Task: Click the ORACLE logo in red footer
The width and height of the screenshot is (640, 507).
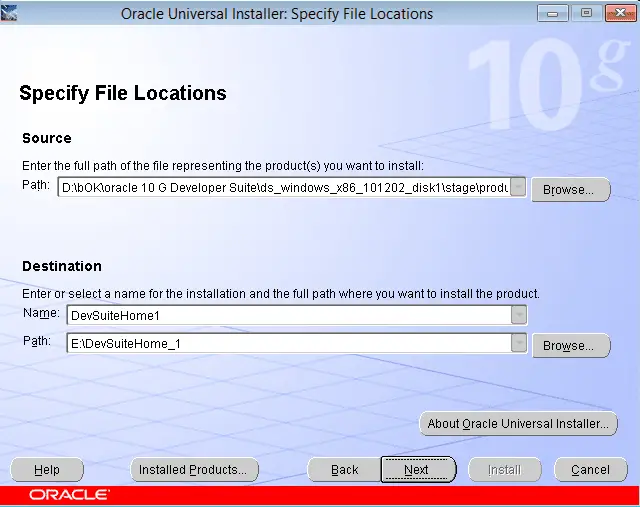Action: pos(69,494)
